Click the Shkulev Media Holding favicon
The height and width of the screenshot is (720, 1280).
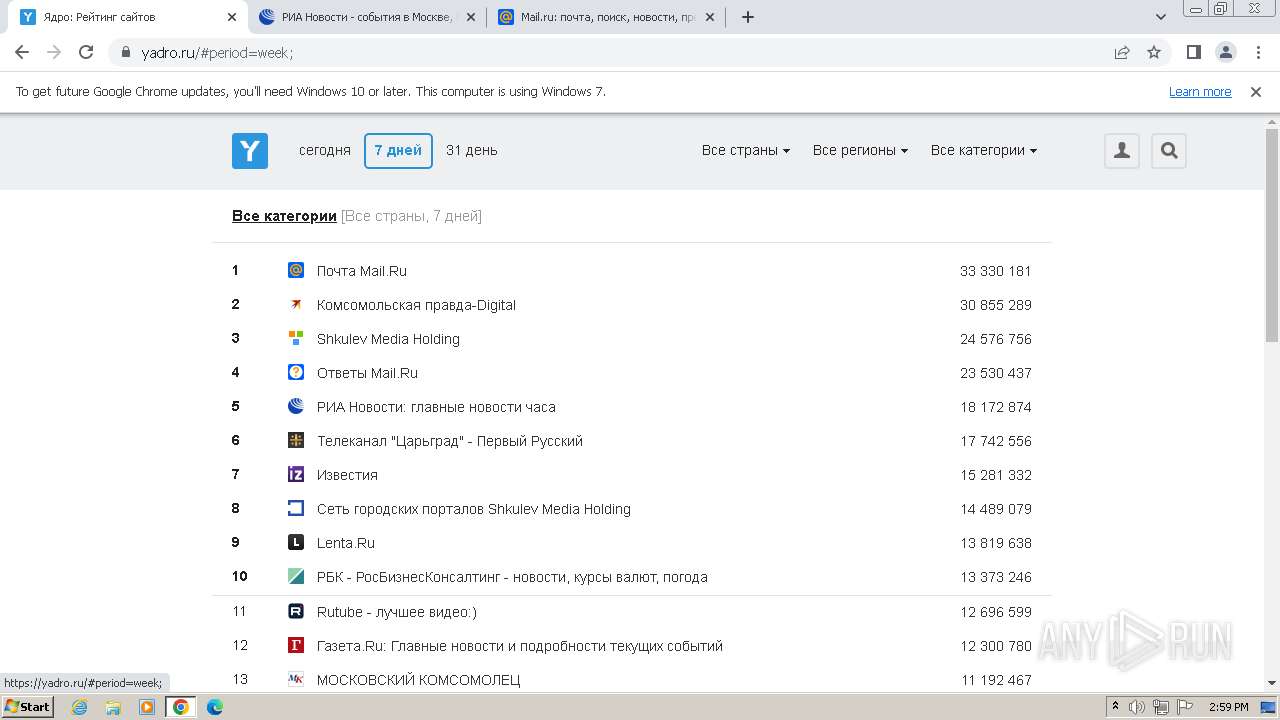tap(296, 338)
